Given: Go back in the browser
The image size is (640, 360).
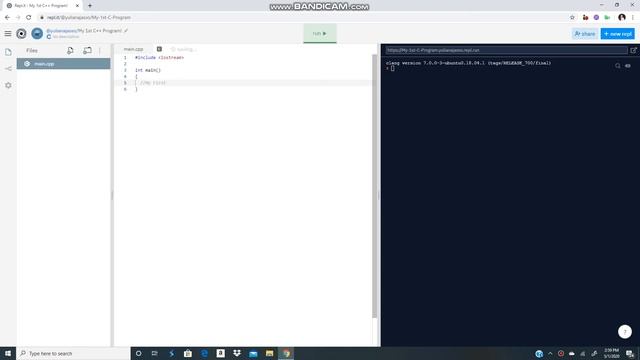Looking at the screenshot, I should coord(7,18).
